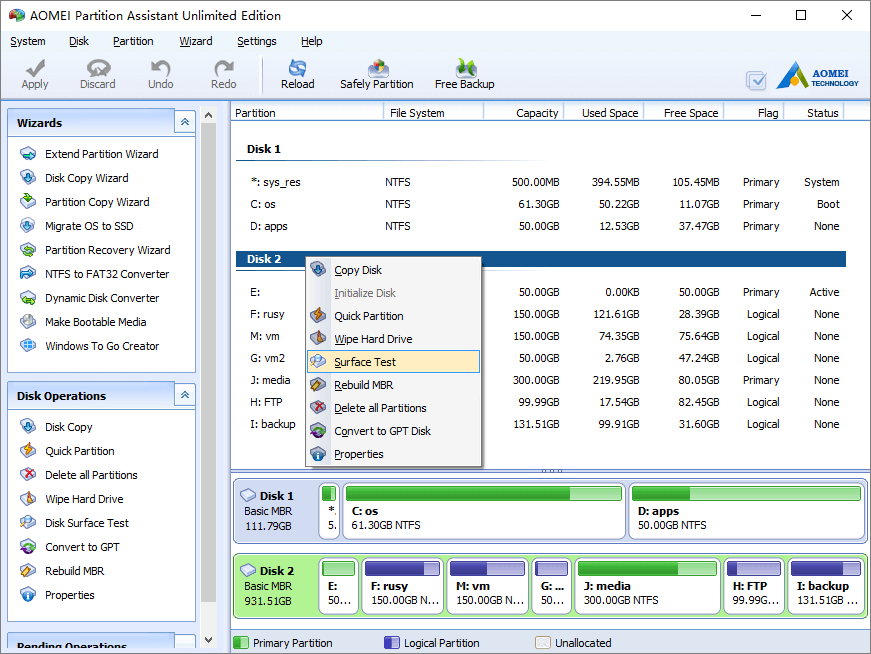
Task: Click the C: os partition usage bar
Action: coord(483,493)
